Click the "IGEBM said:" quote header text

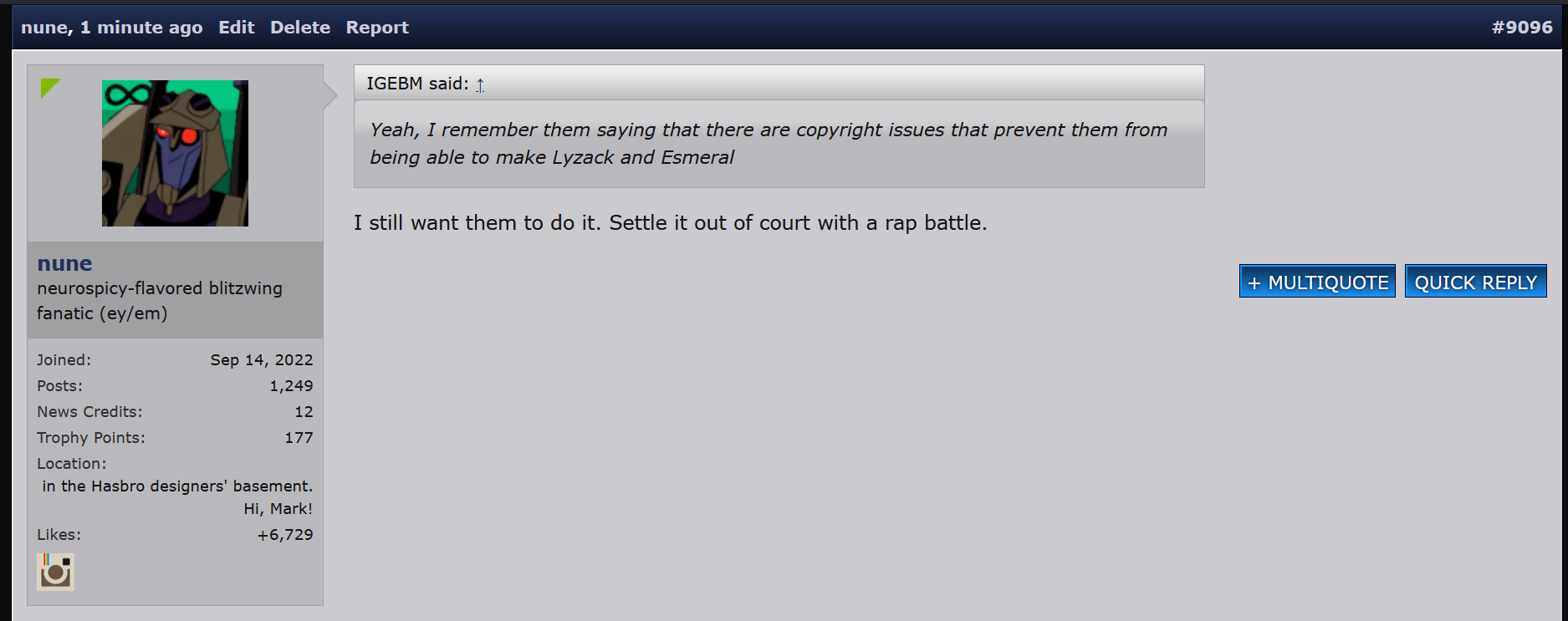tap(416, 84)
